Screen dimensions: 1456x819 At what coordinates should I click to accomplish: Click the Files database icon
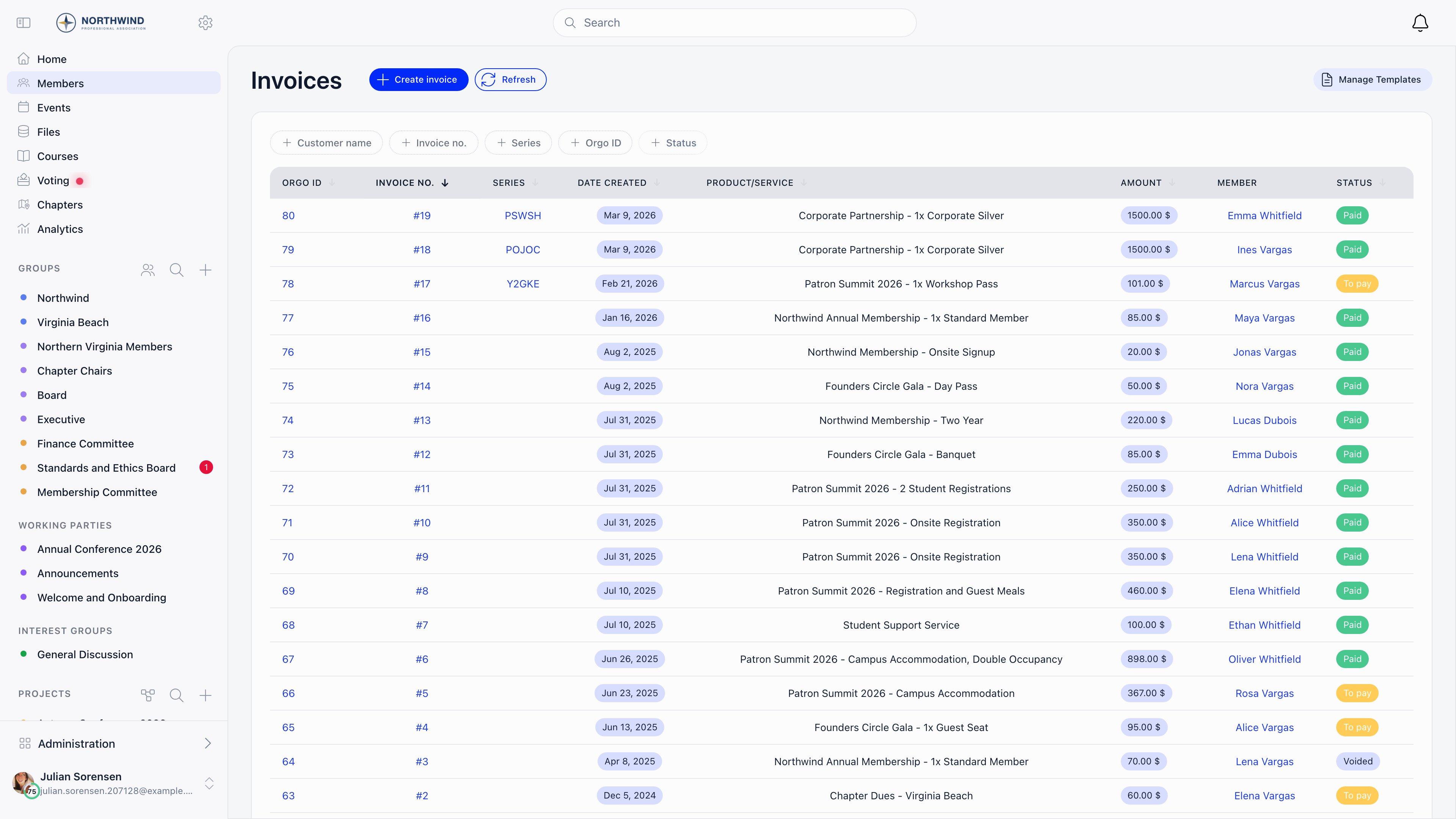tap(23, 132)
